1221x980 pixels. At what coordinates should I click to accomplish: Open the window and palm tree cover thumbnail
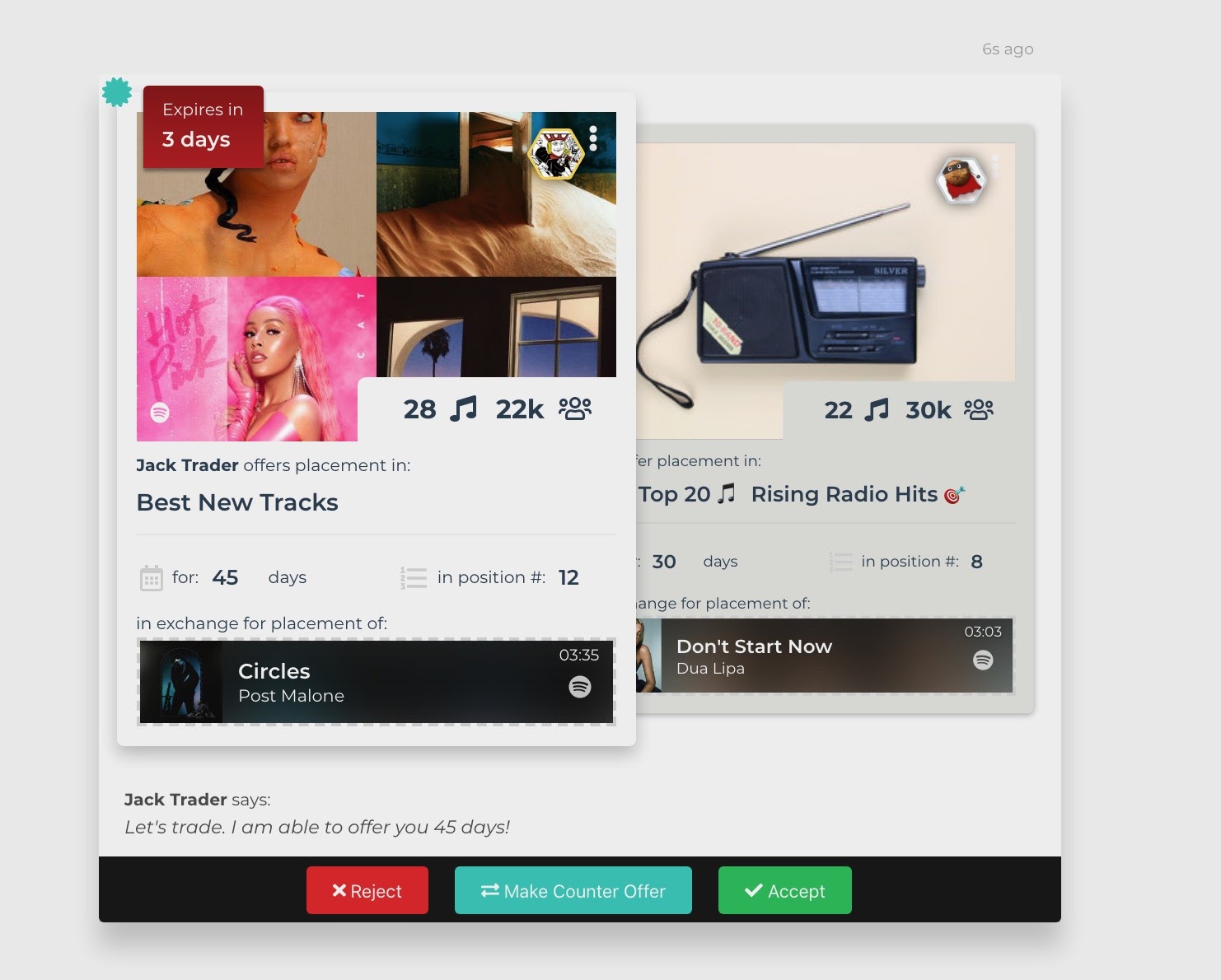pyautogui.click(x=496, y=327)
